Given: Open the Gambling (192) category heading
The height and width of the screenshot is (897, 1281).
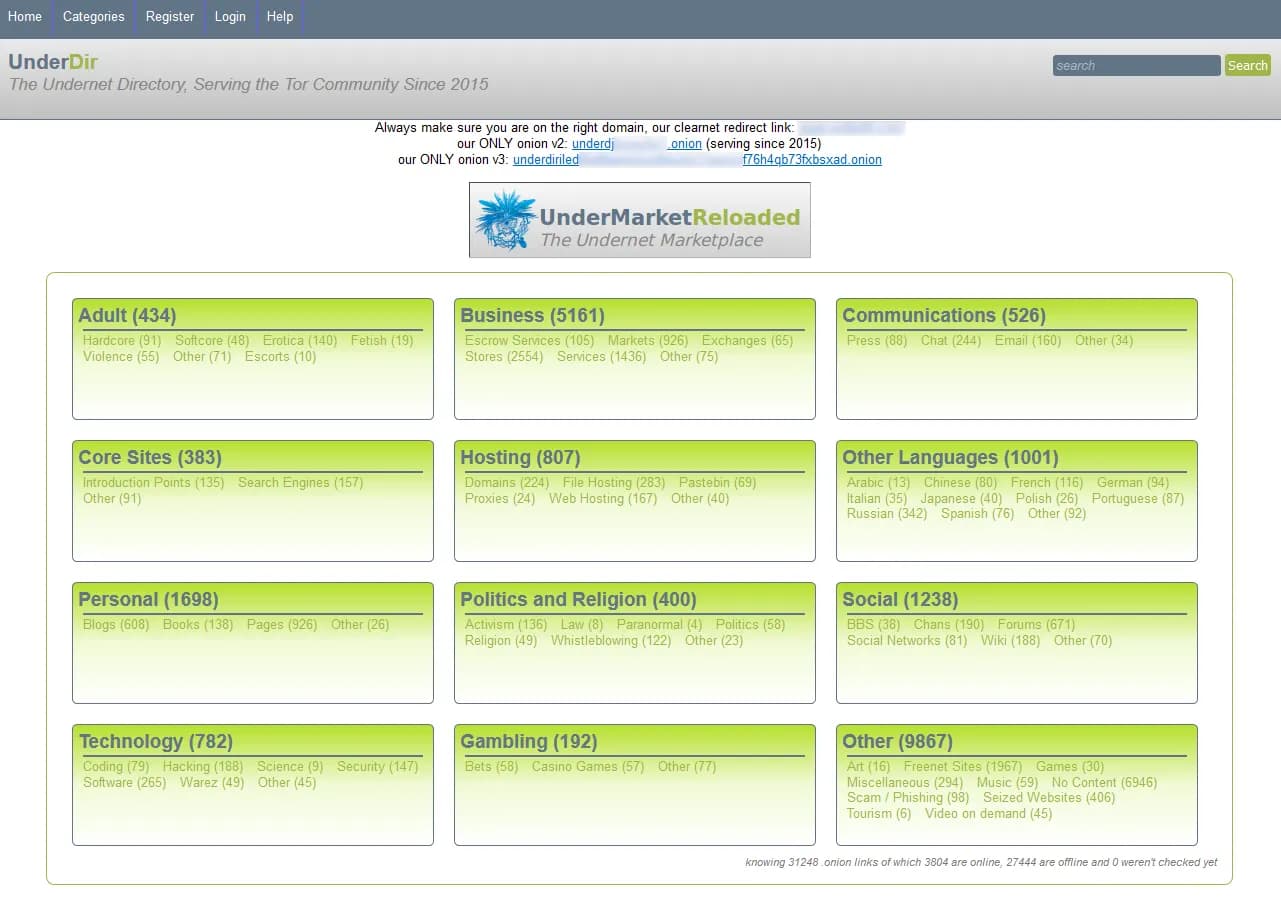Looking at the screenshot, I should click(528, 742).
